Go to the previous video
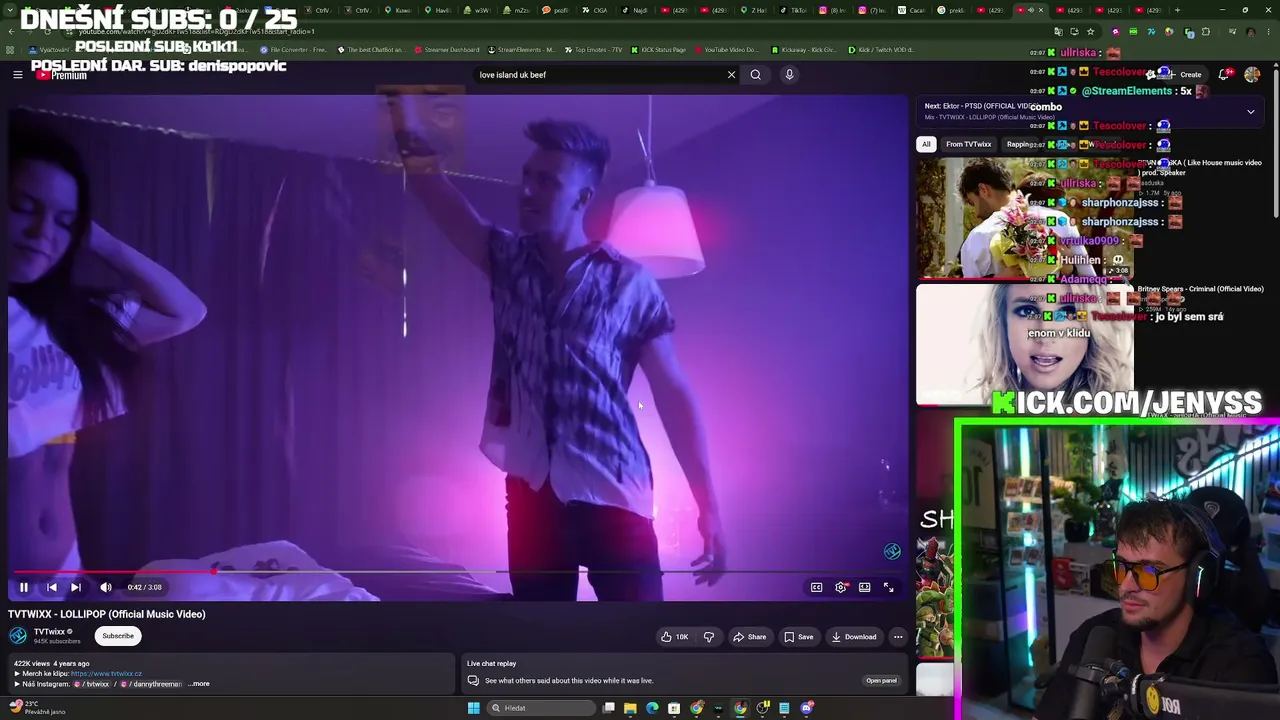Screen dimensions: 1280x720 (x=52, y=587)
